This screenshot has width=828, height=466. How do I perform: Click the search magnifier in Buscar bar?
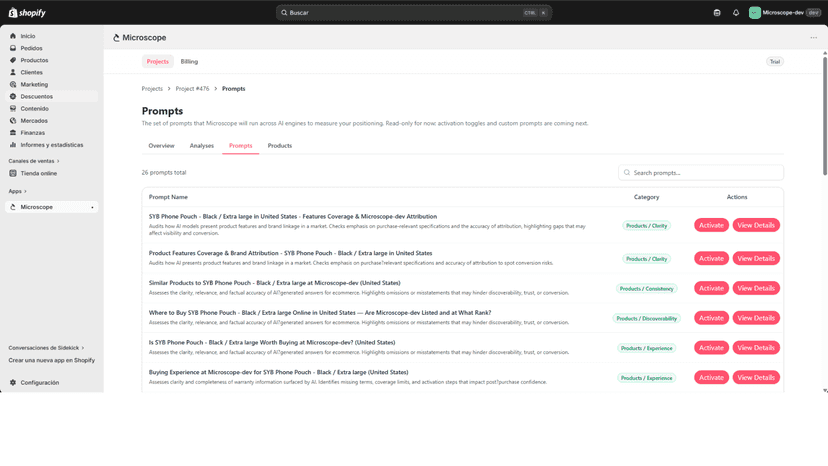pos(284,13)
